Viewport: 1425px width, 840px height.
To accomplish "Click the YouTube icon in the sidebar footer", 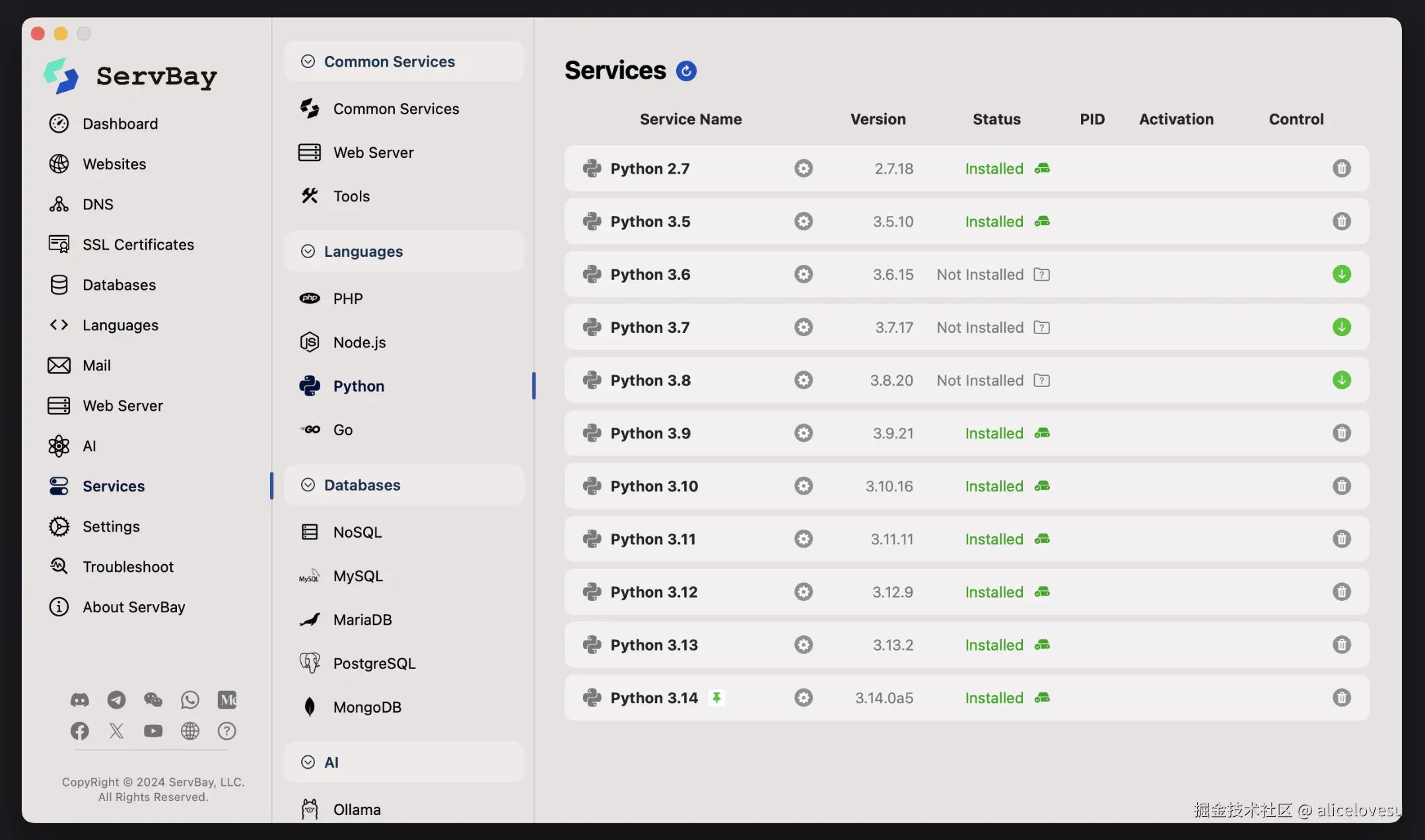I will point(153,730).
